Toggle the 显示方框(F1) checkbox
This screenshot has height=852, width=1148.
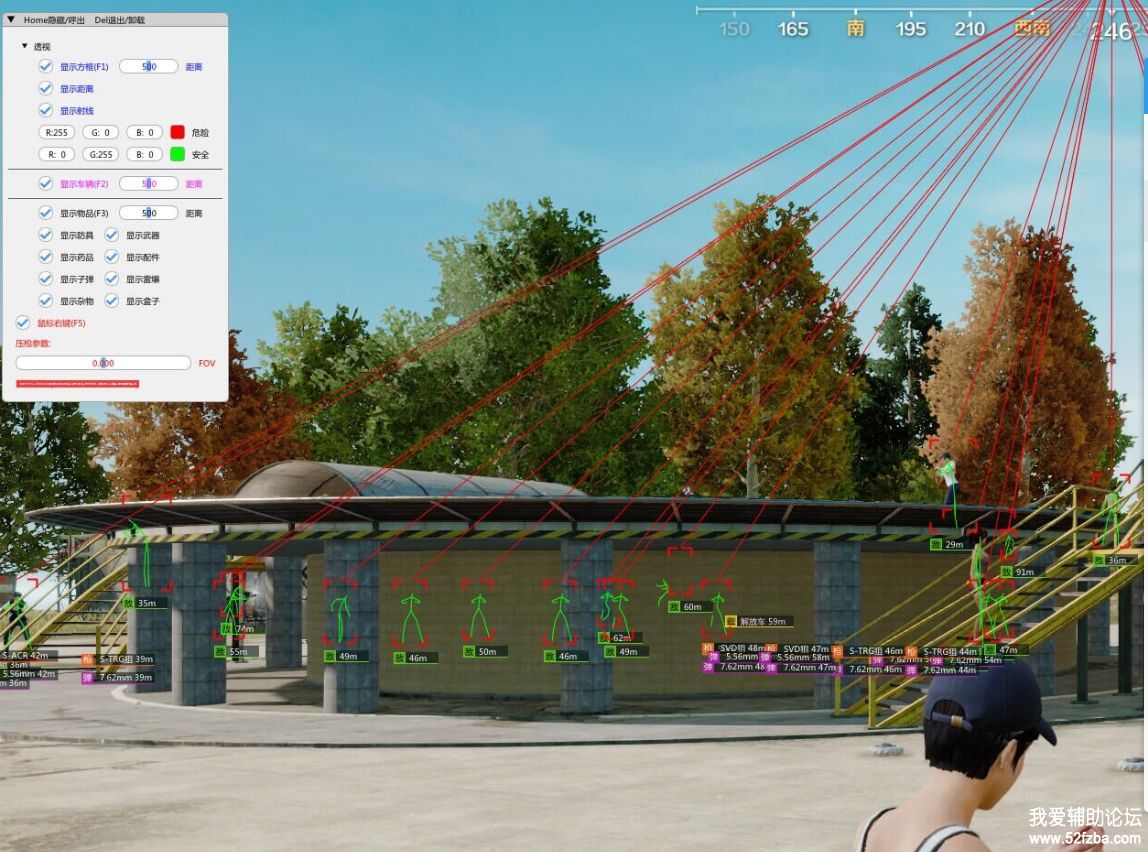45,67
